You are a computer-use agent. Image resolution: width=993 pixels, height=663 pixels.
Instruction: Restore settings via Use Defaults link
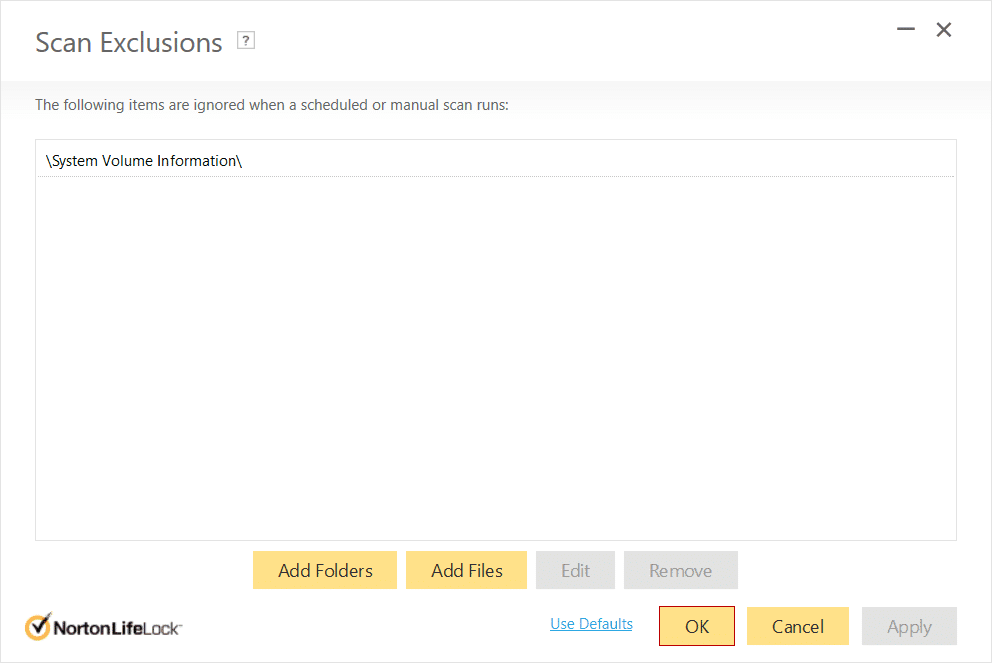[x=591, y=624]
